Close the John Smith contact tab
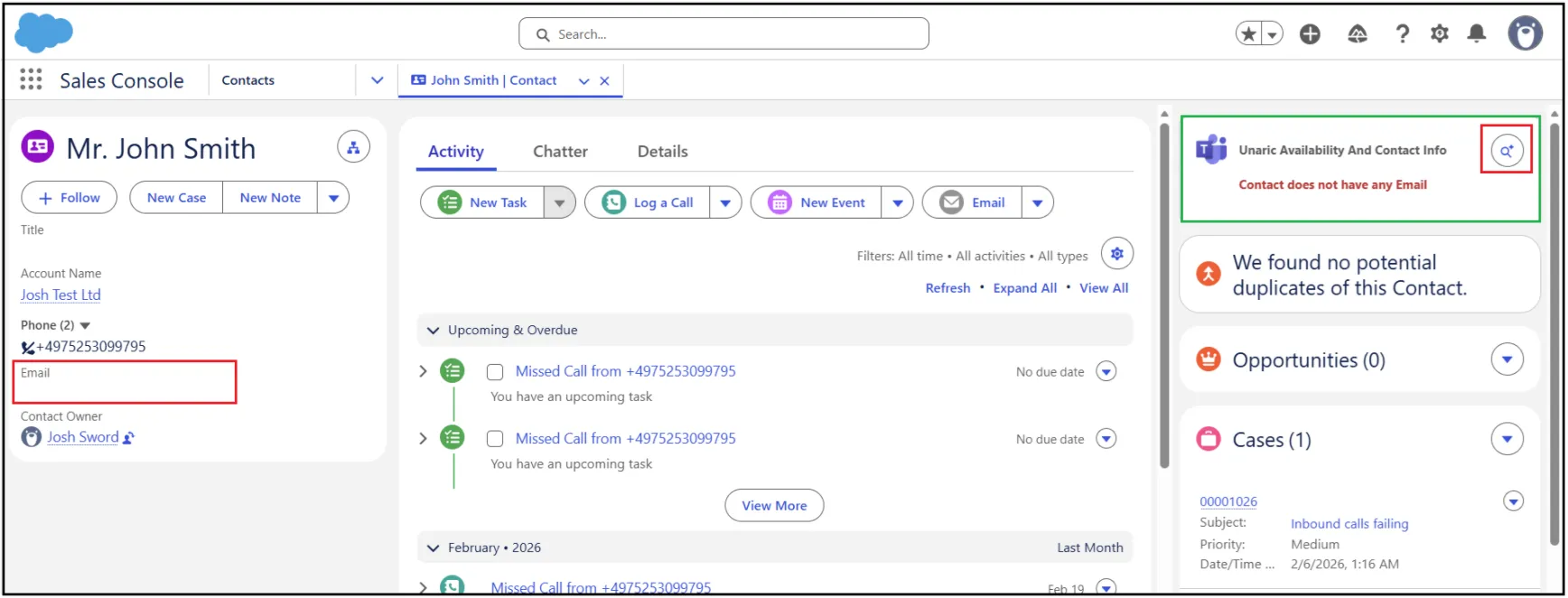Viewport: 1568px width, 598px height. coord(605,81)
